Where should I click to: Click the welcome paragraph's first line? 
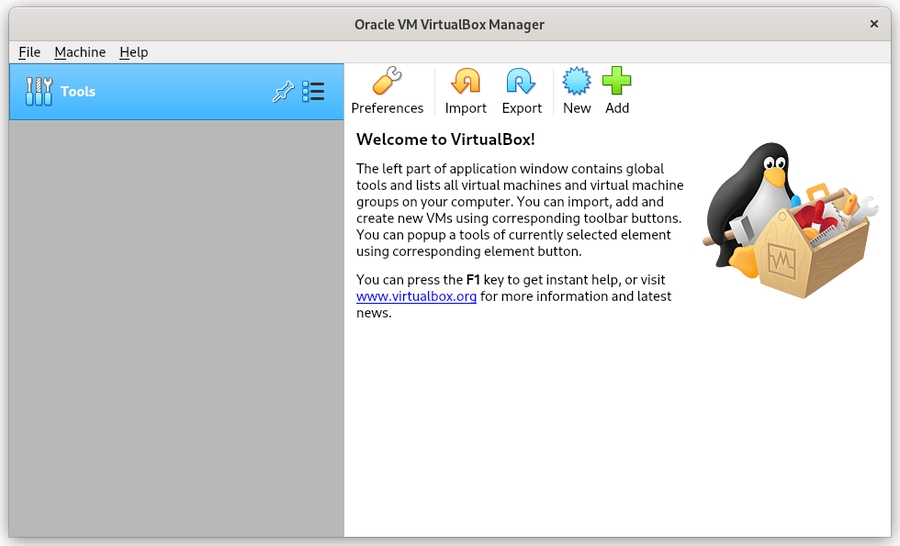pyautogui.click(x=509, y=169)
